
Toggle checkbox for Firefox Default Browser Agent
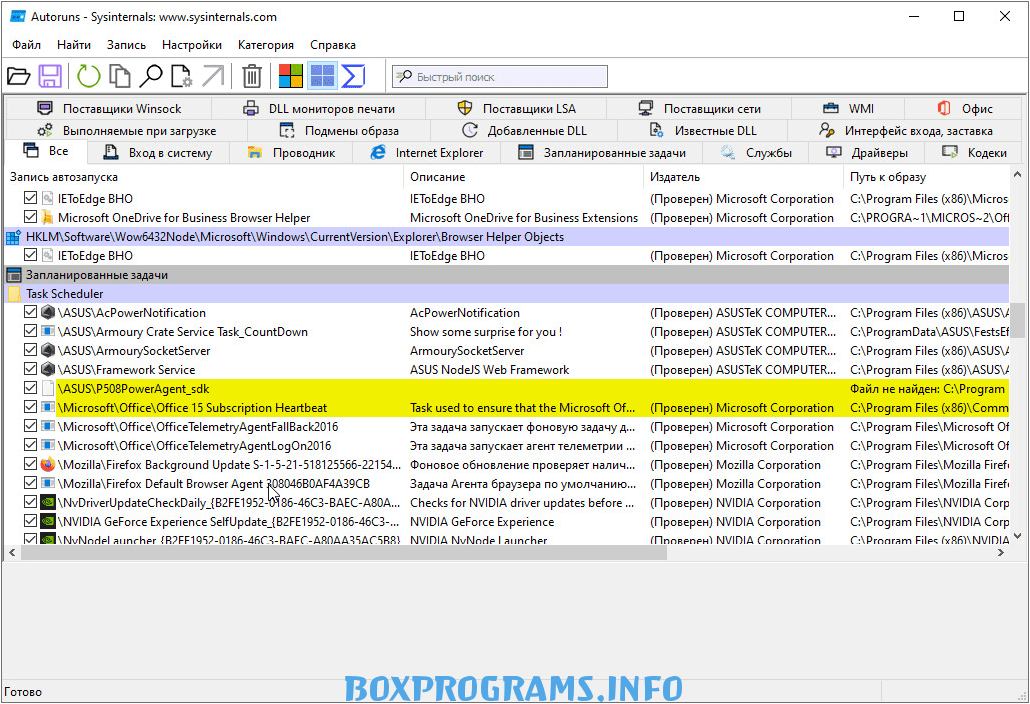click(x=31, y=484)
